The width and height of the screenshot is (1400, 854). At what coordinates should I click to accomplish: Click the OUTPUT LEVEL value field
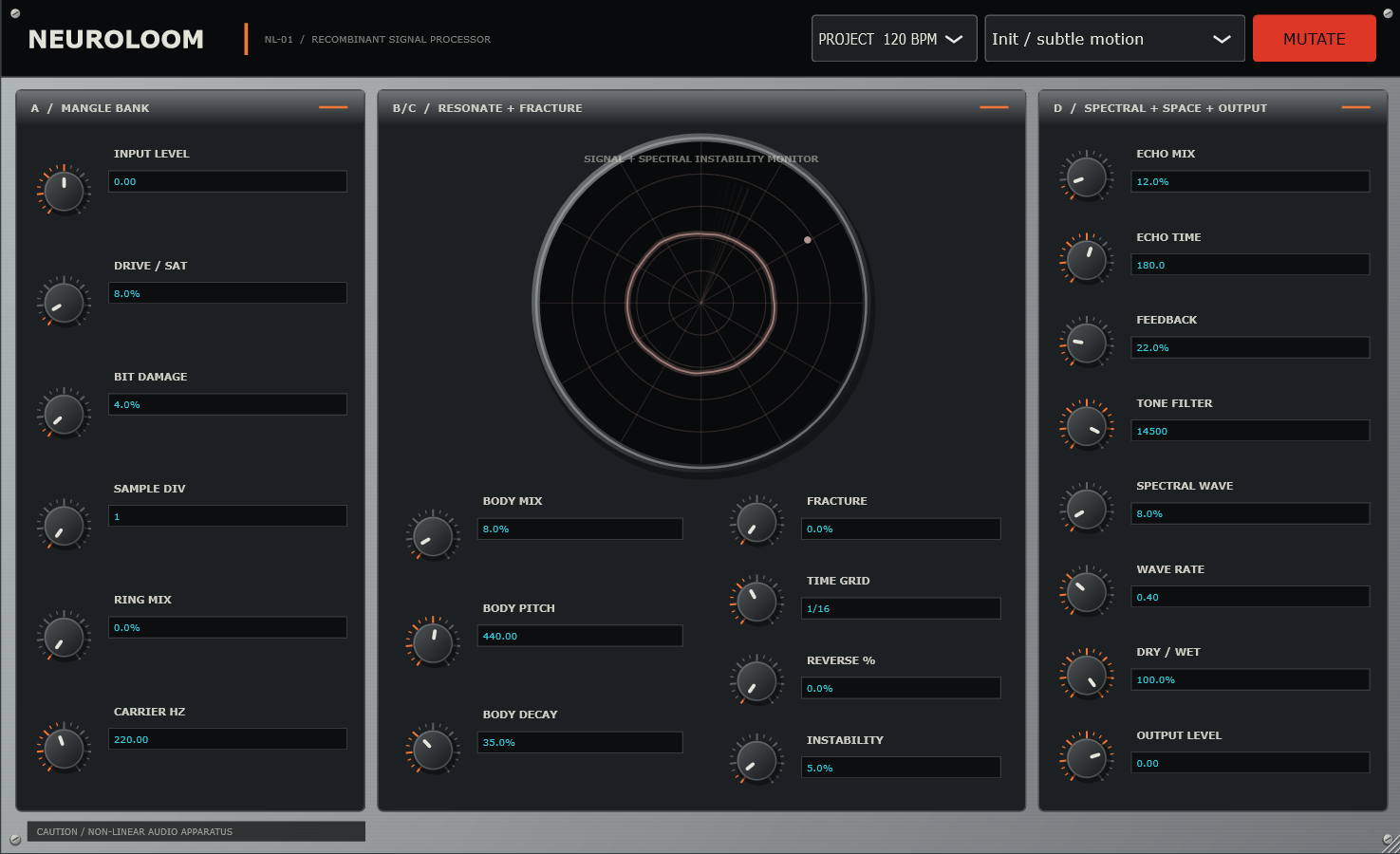pyautogui.click(x=1250, y=763)
